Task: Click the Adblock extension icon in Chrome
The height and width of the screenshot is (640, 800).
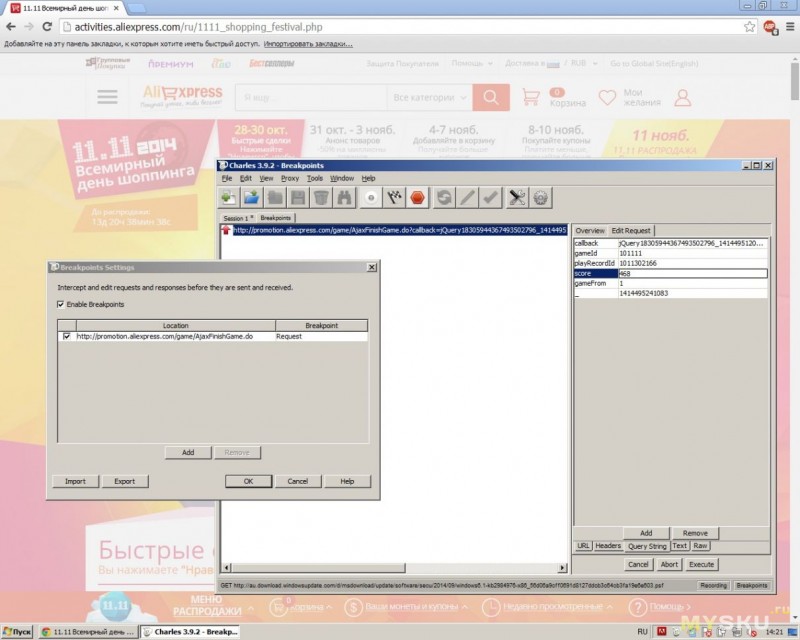Action: (770, 27)
